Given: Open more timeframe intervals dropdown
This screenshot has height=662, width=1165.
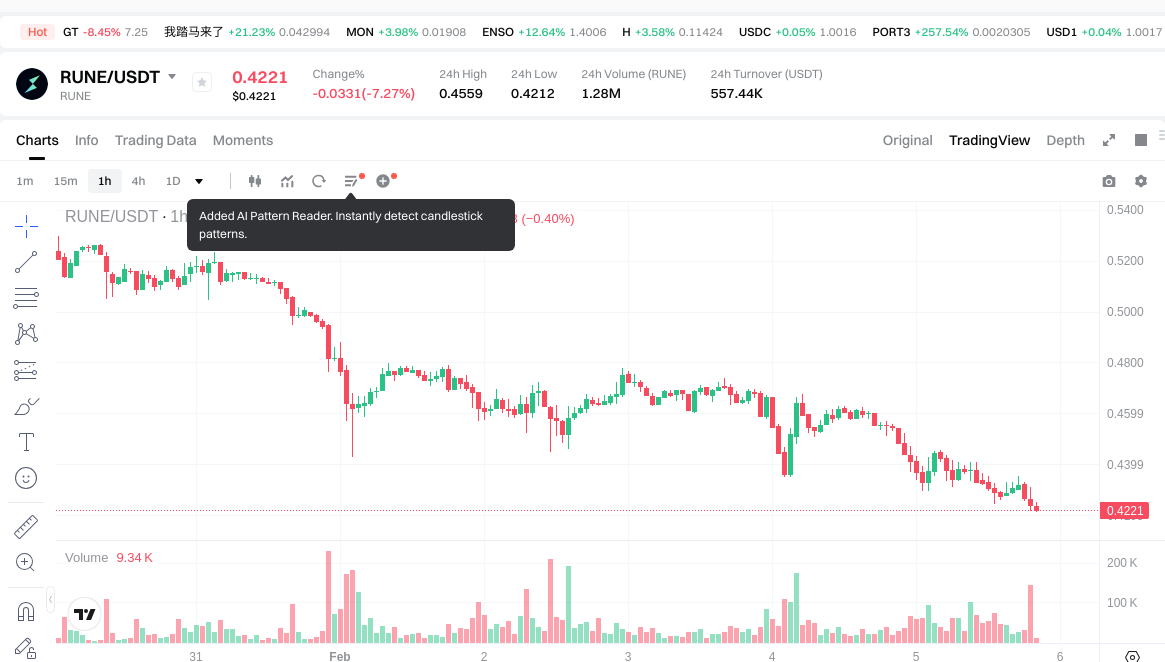Looking at the screenshot, I should (x=199, y=181).
